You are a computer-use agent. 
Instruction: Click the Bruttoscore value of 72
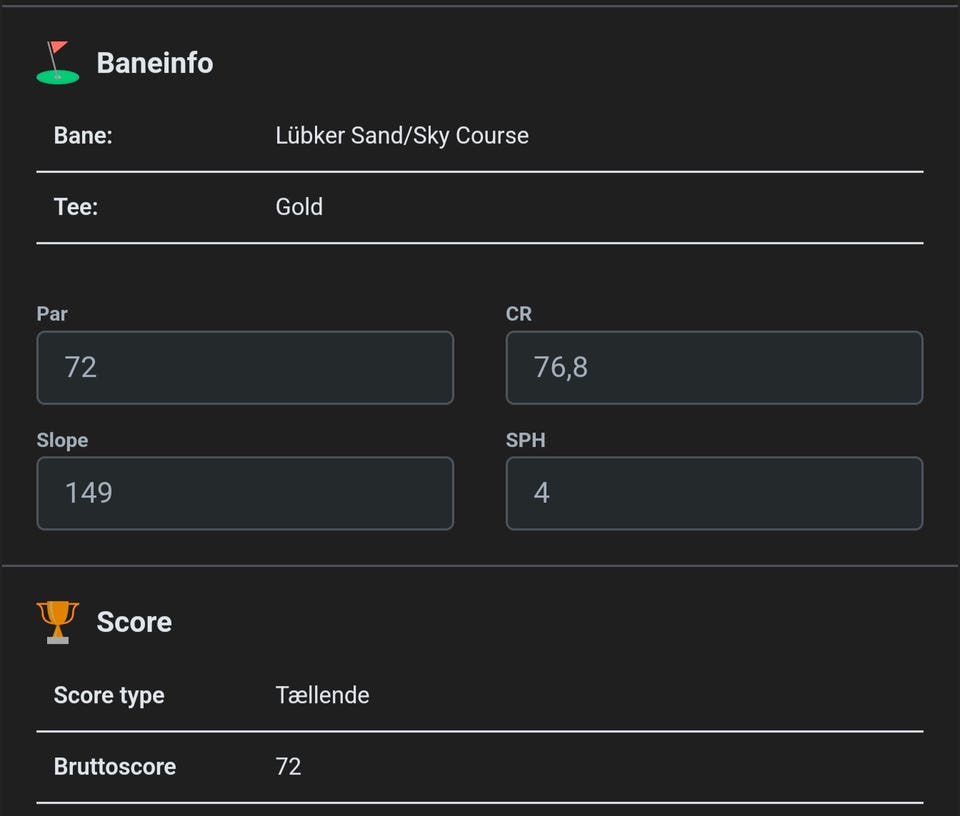288,767
